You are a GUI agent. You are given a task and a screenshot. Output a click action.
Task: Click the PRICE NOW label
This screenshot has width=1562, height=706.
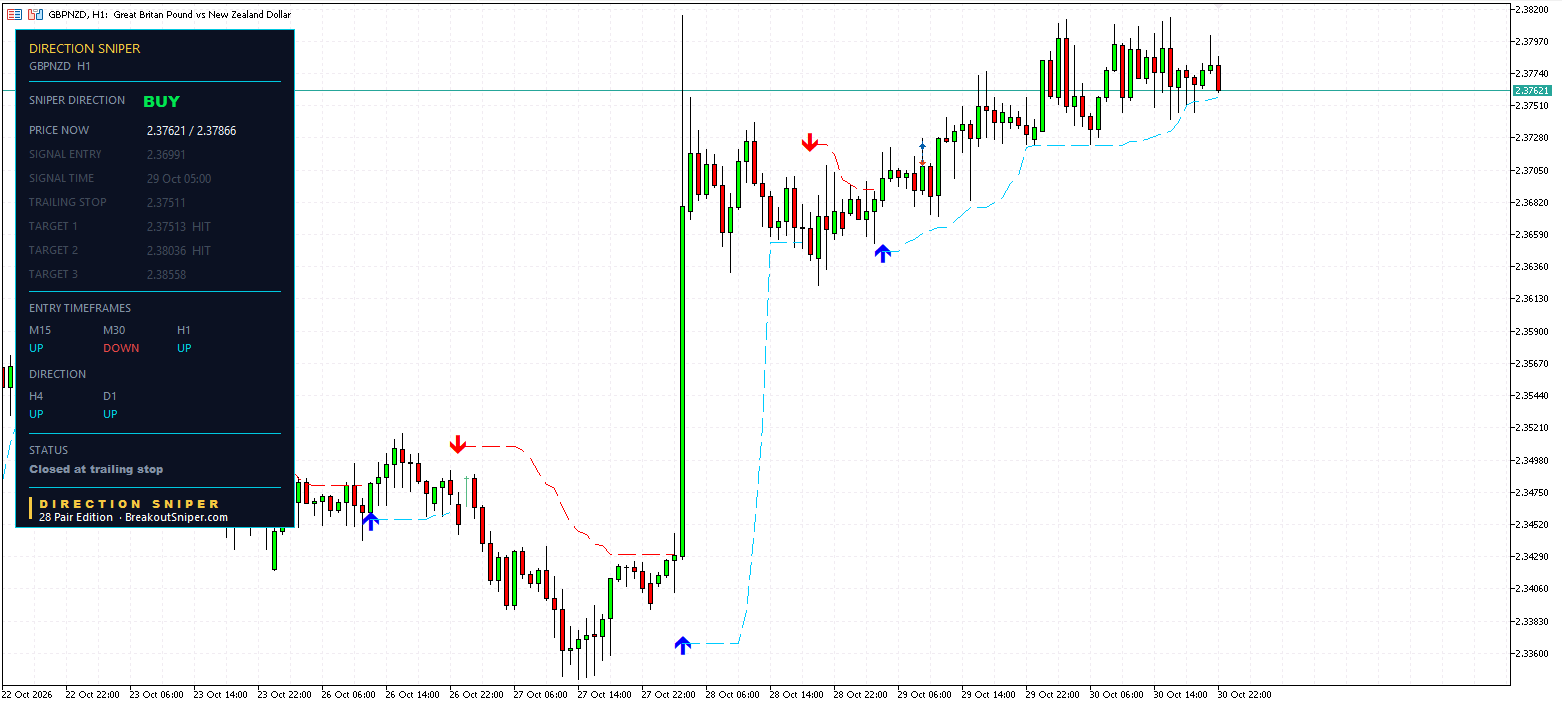(x=59, y=130)
